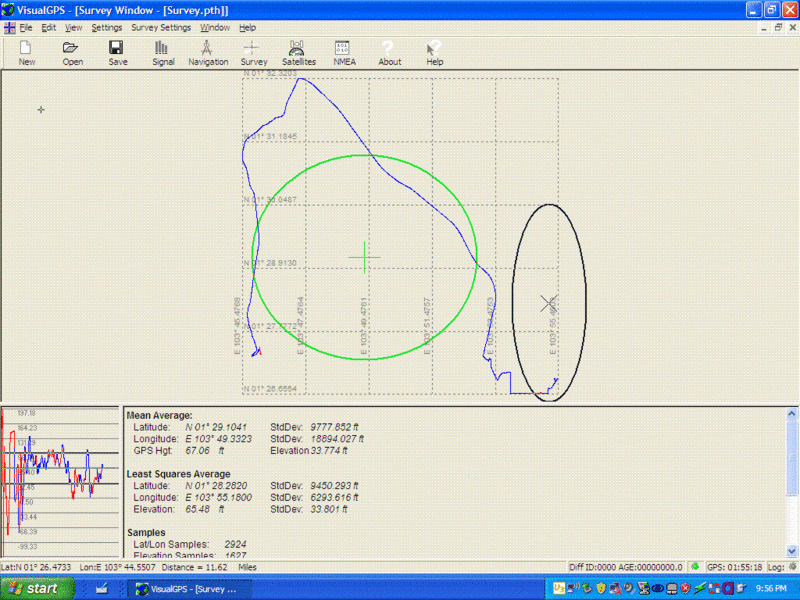Click the Mean Average Latitude value N 01° 29.1041
Viewport: 800px width, 600px height.
[x=216, y=427]
